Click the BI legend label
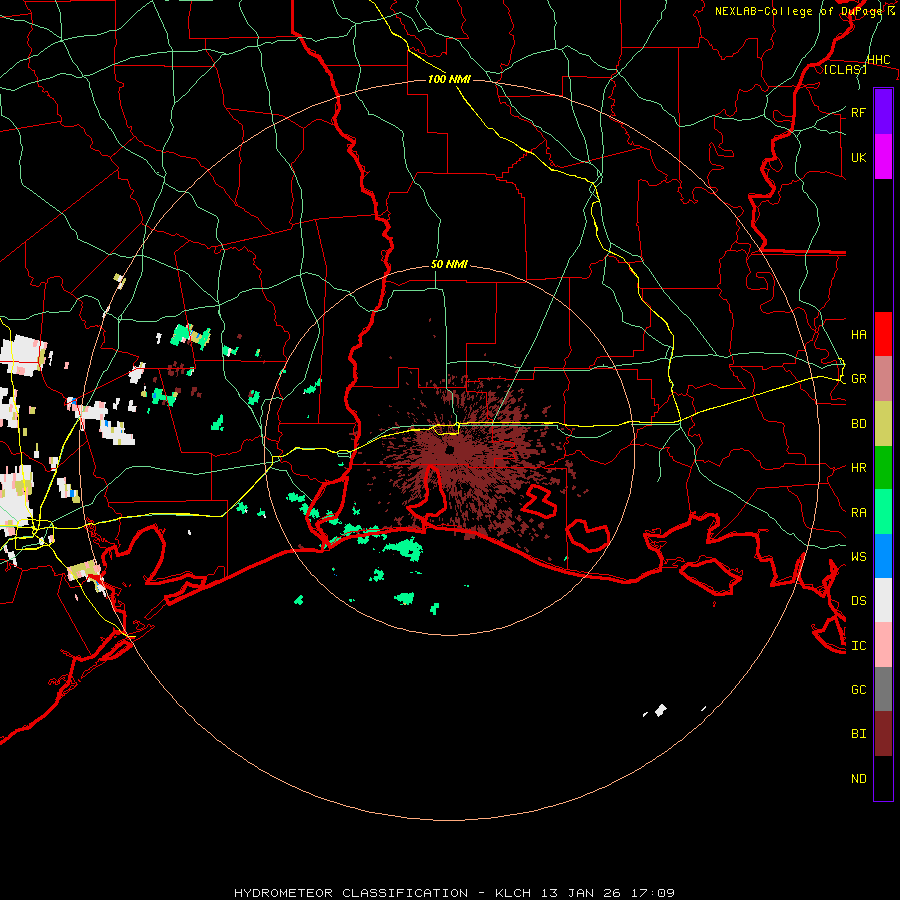This screenshot has width=900, height=900. coord(858,734)
